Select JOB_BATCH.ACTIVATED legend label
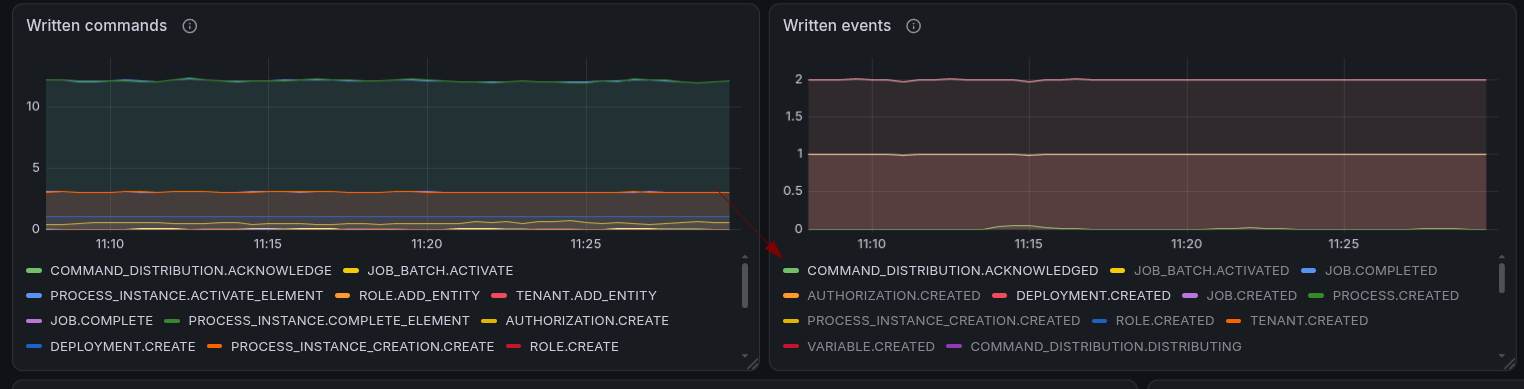This screenshot has height=389, width=1524. [1211, 270]
